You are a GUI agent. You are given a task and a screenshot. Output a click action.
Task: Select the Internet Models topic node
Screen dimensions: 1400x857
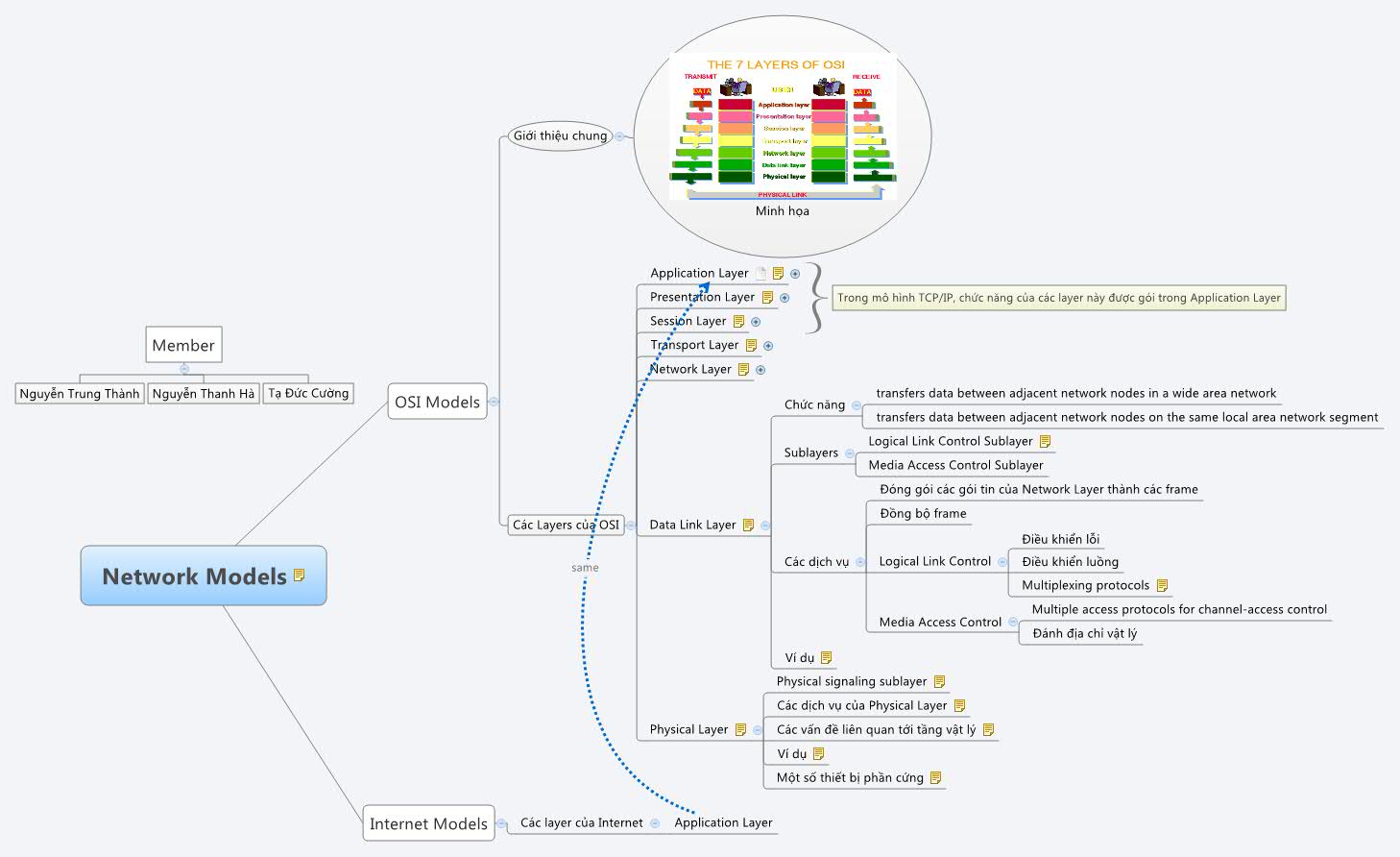click(428, 823)
